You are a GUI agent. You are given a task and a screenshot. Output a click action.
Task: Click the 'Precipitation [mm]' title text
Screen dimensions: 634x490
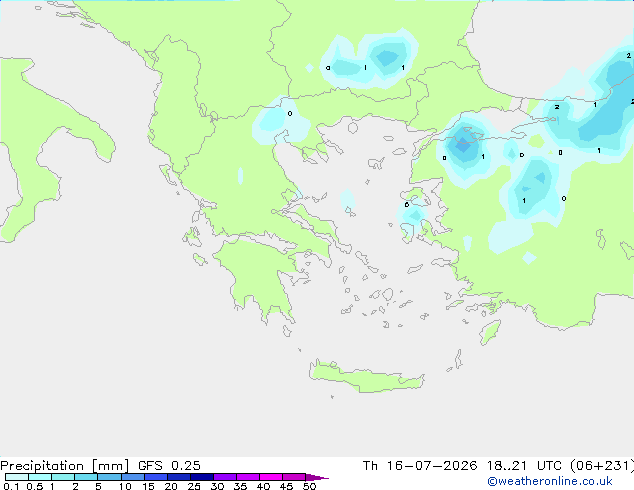coord(65,466)
